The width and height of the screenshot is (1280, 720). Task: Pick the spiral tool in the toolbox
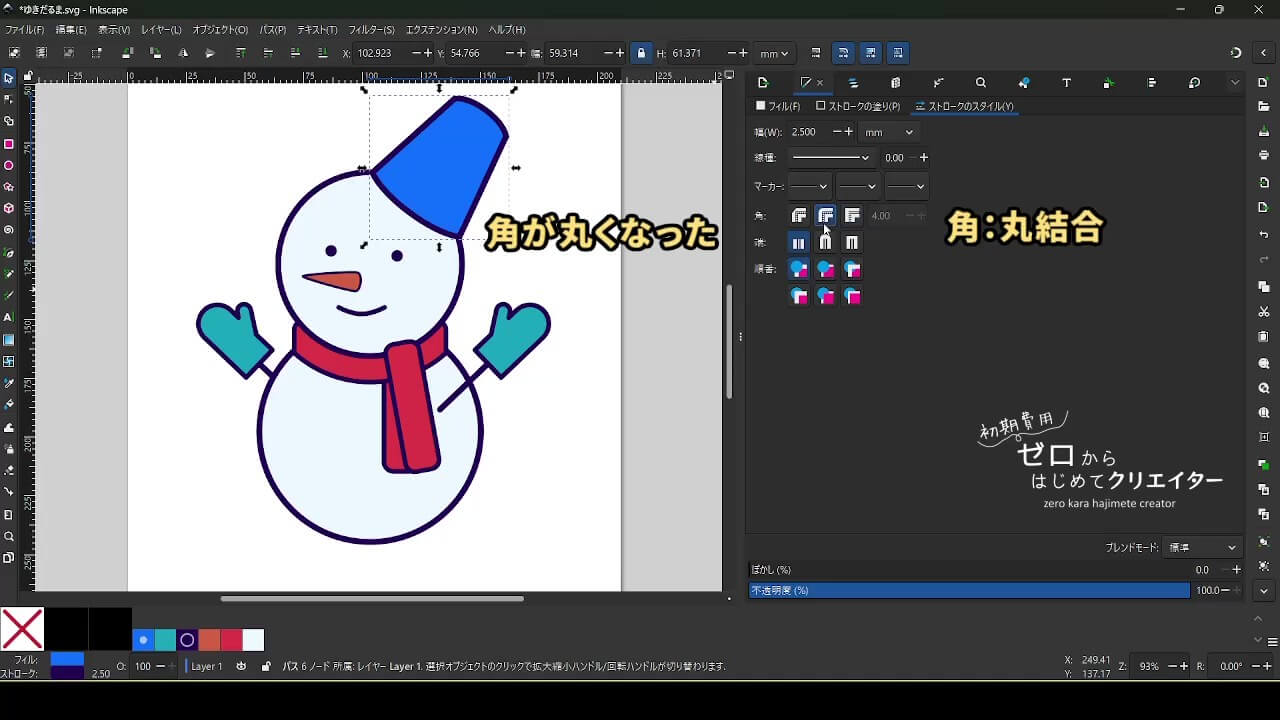click(9, 230)
